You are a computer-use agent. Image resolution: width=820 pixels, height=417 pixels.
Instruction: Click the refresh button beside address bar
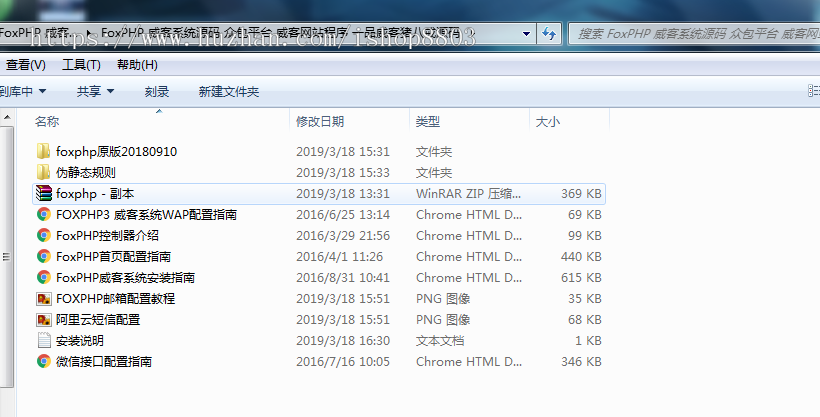[x=549, y=33]
